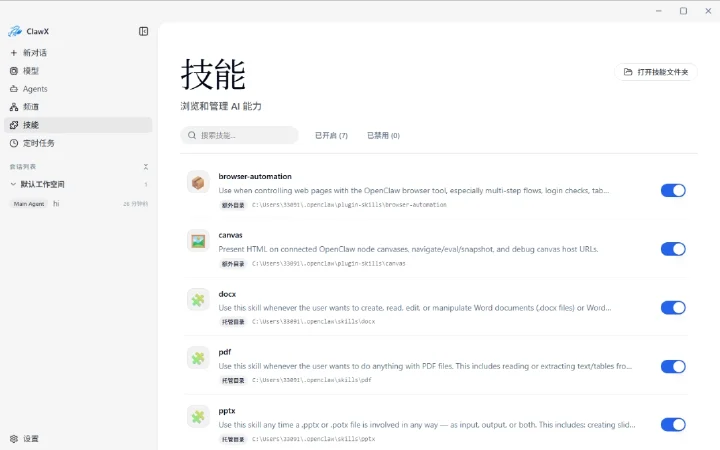Click the 技能 puzzle icon in sidebar
This screenshot has height=450, width=720.
(x=14, y=125)
